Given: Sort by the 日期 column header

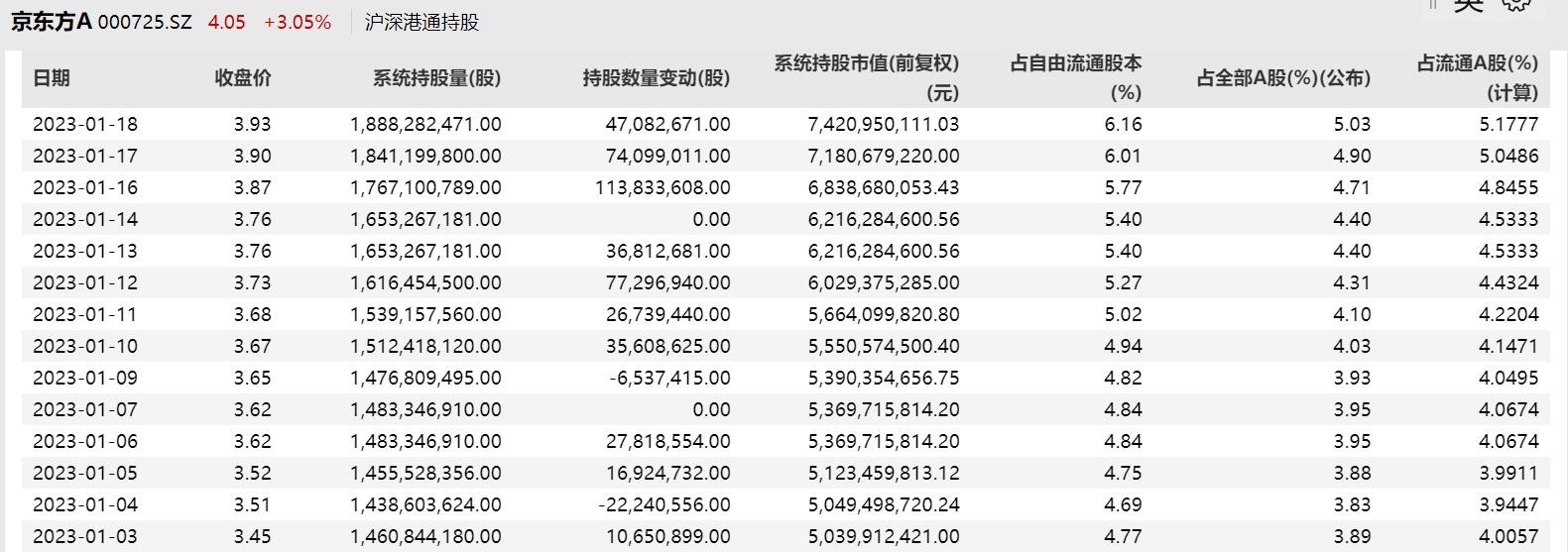Looking at the screenshot, I should [52, 78].
